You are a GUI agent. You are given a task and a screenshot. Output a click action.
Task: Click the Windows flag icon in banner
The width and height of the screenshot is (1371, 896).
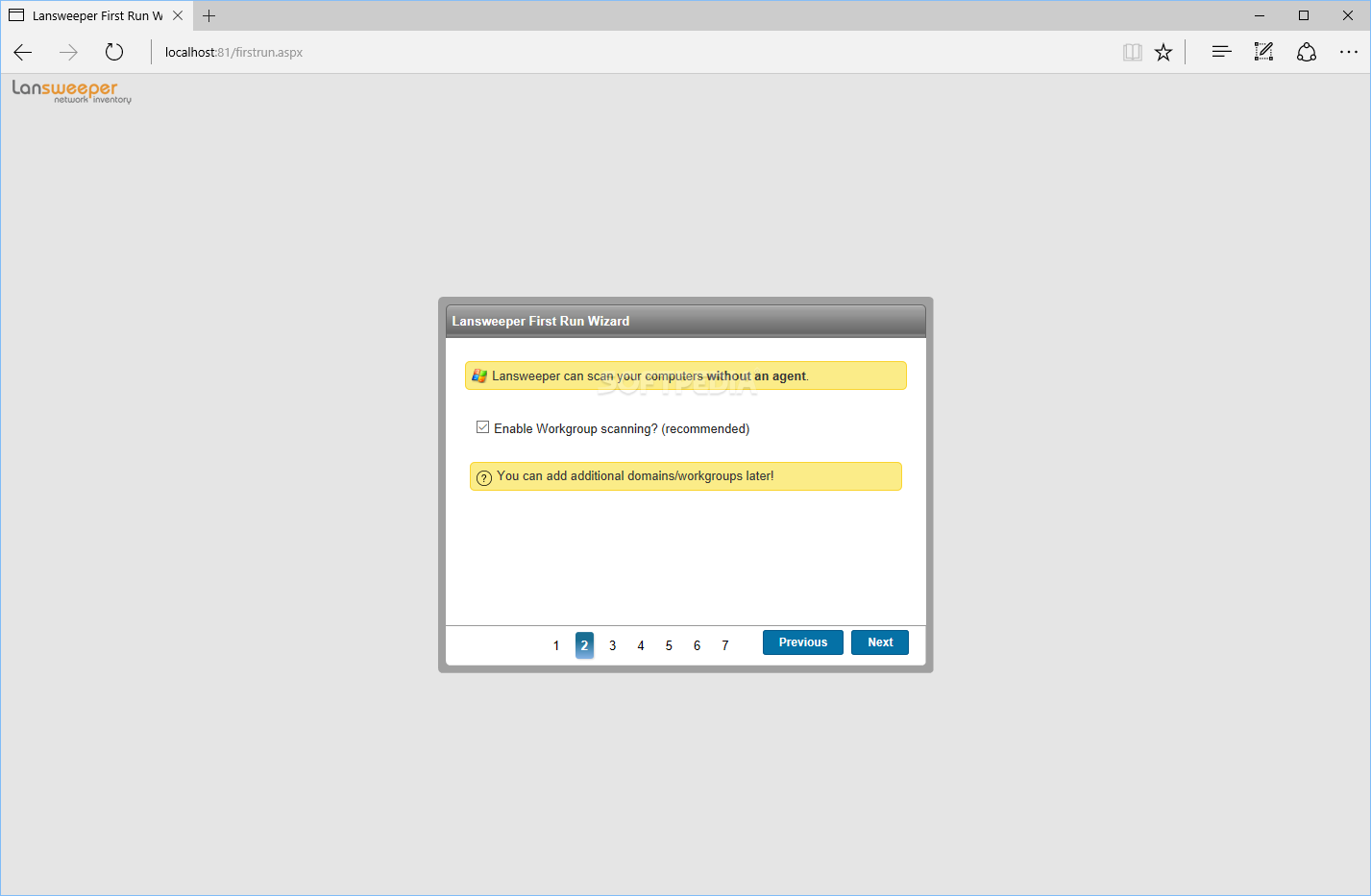tap(479, 375)
